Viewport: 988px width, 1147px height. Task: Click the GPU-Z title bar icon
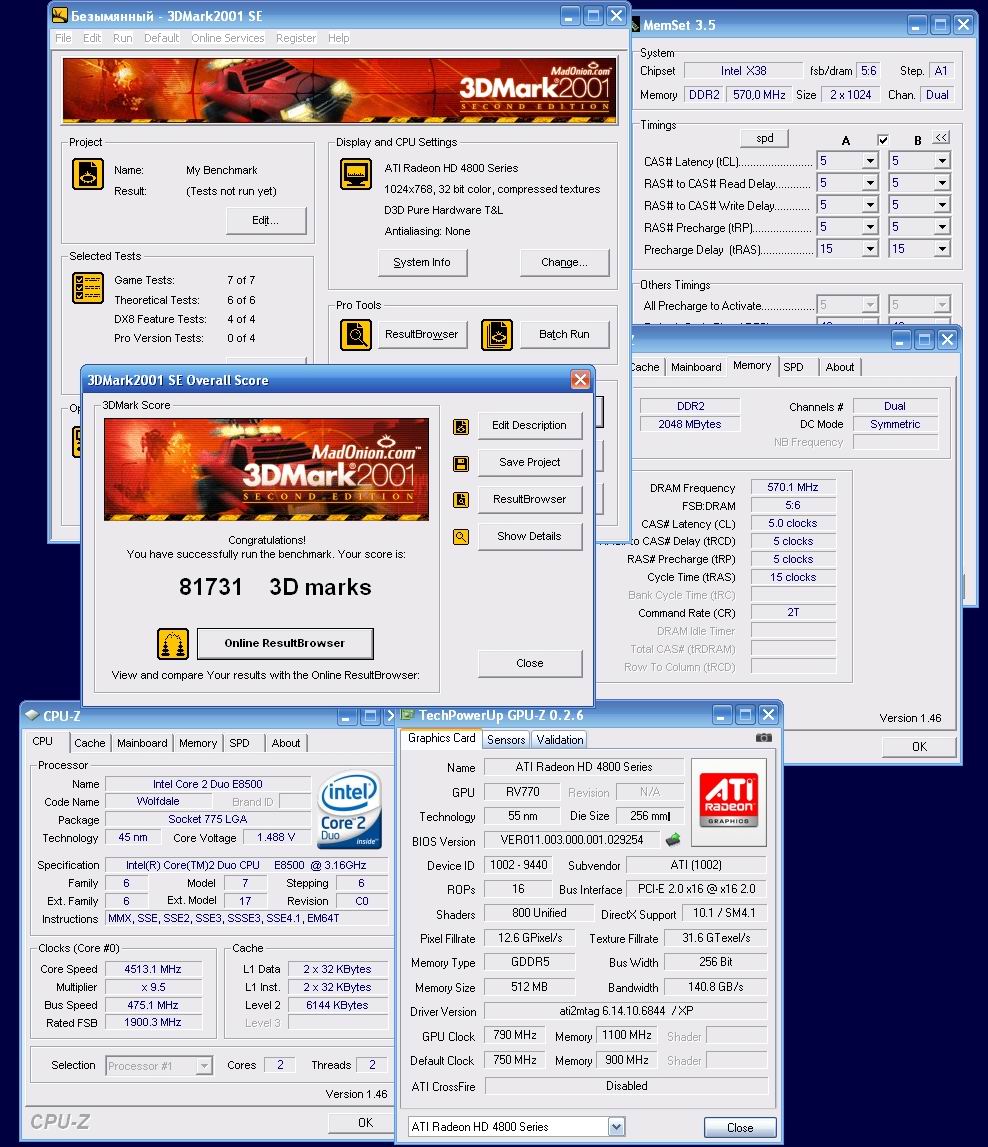click(408, 715)
